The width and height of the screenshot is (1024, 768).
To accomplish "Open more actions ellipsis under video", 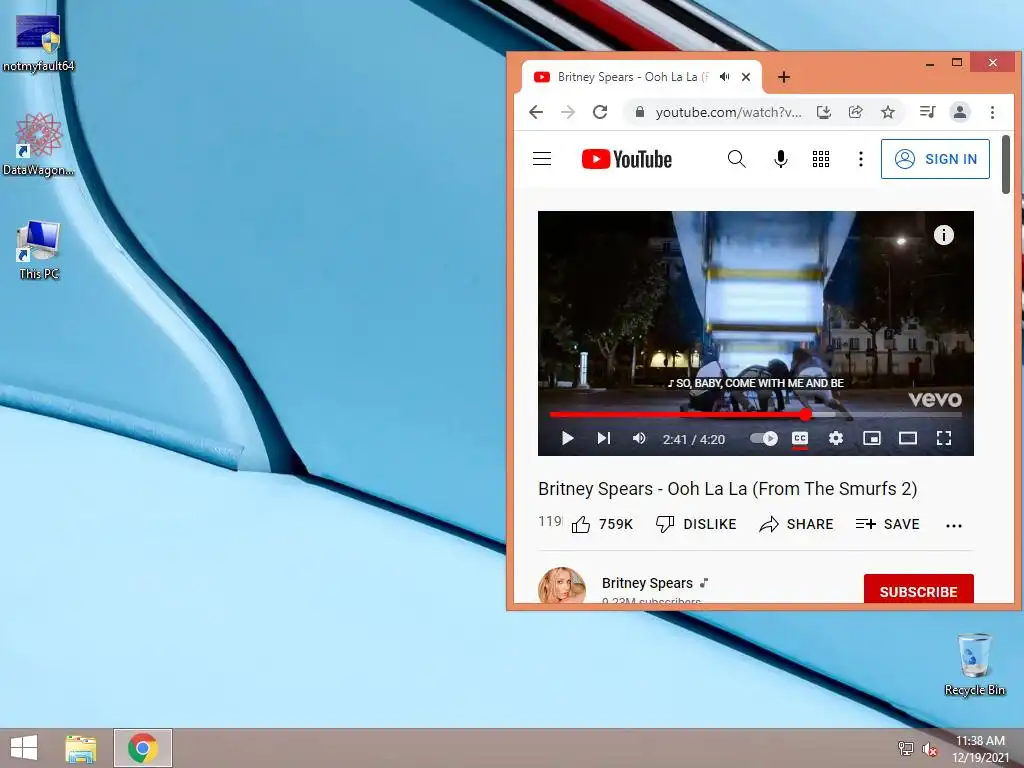I will click(954, 526).
